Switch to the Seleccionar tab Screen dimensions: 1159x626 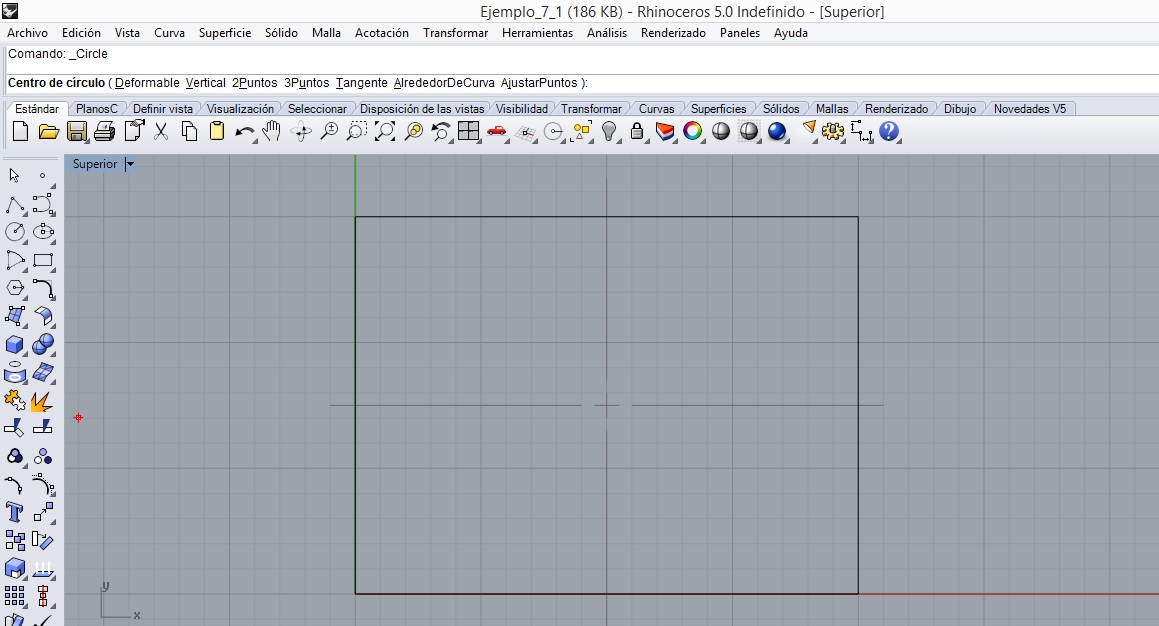click(317, 109)
